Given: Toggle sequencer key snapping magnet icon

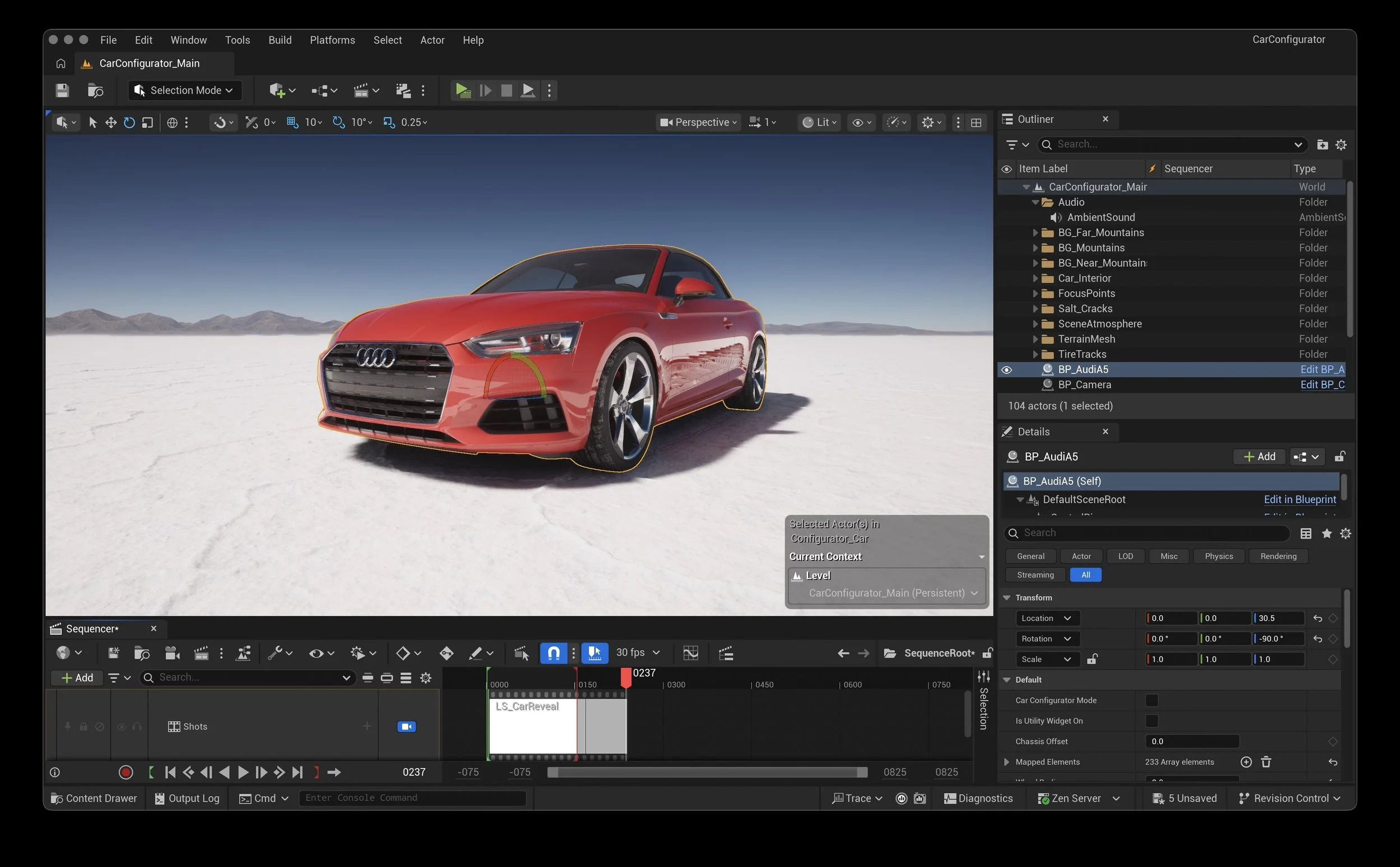Looking at the screenshot, I should pyautogui.click(x=553, y=653).
